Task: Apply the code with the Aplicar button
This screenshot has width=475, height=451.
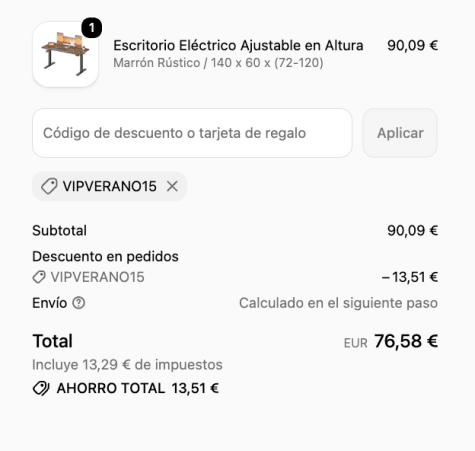Action: click(400, 133)
